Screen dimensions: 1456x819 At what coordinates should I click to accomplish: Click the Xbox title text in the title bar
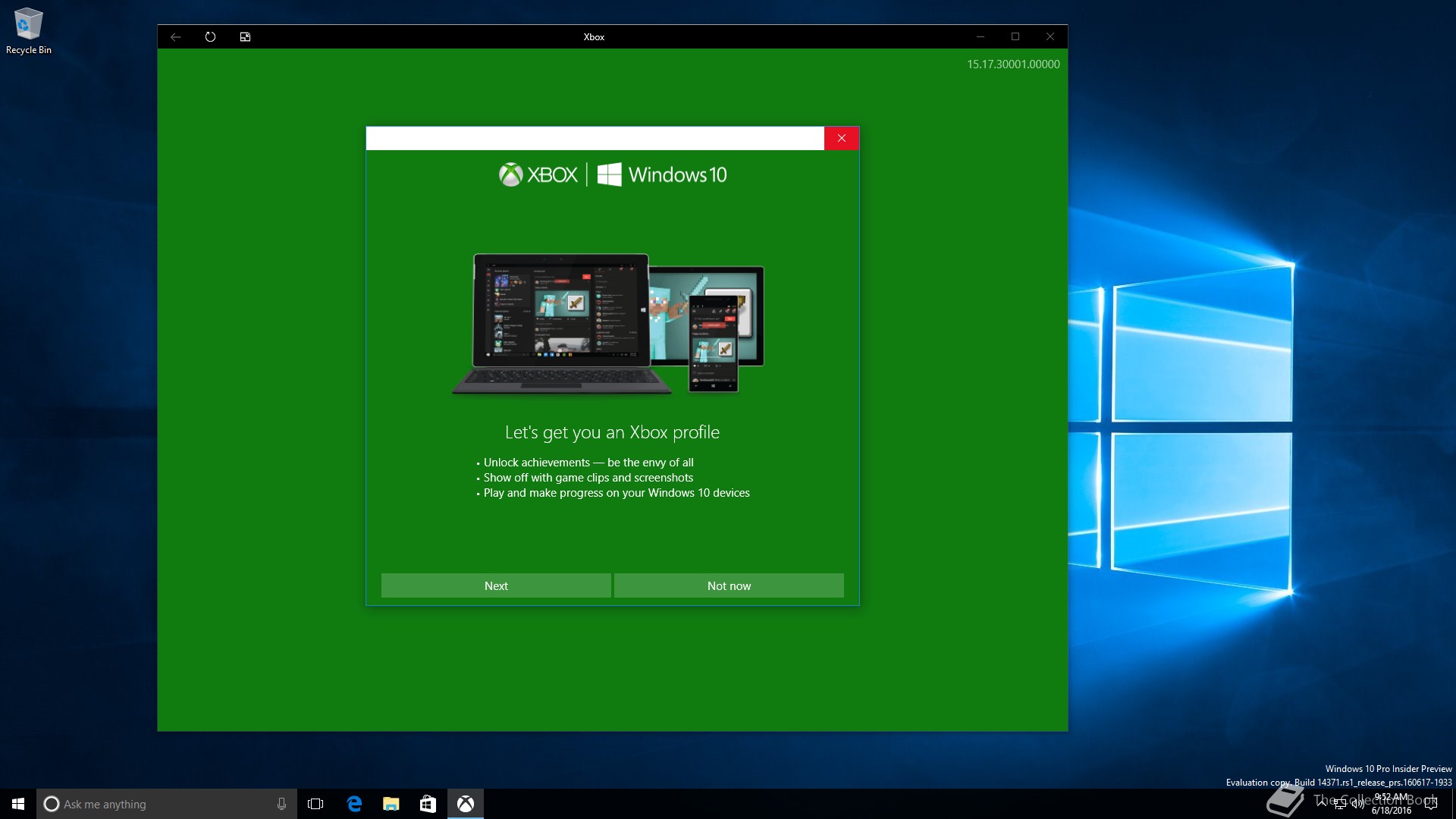pos(594,36)
